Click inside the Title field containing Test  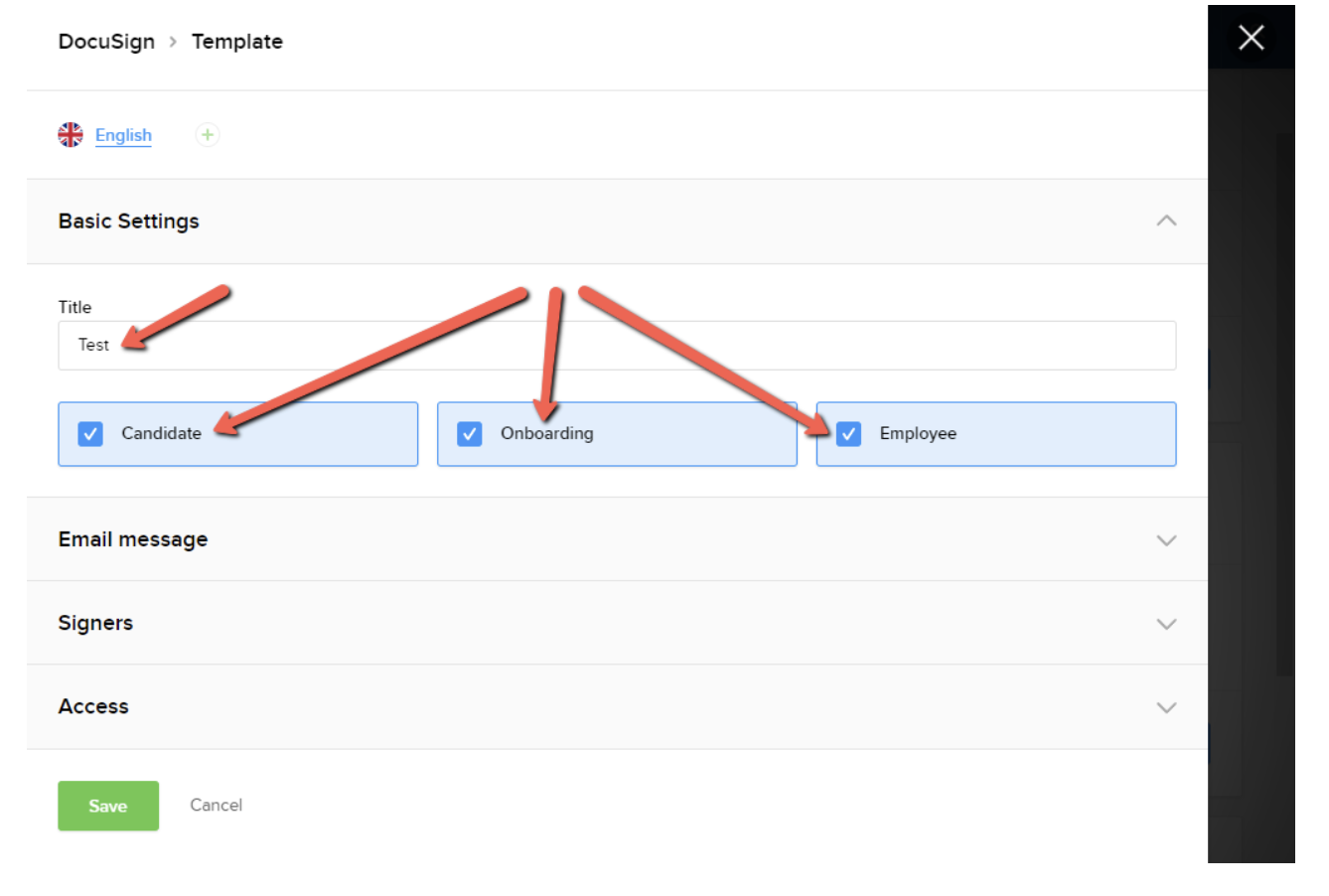point(298,345)
